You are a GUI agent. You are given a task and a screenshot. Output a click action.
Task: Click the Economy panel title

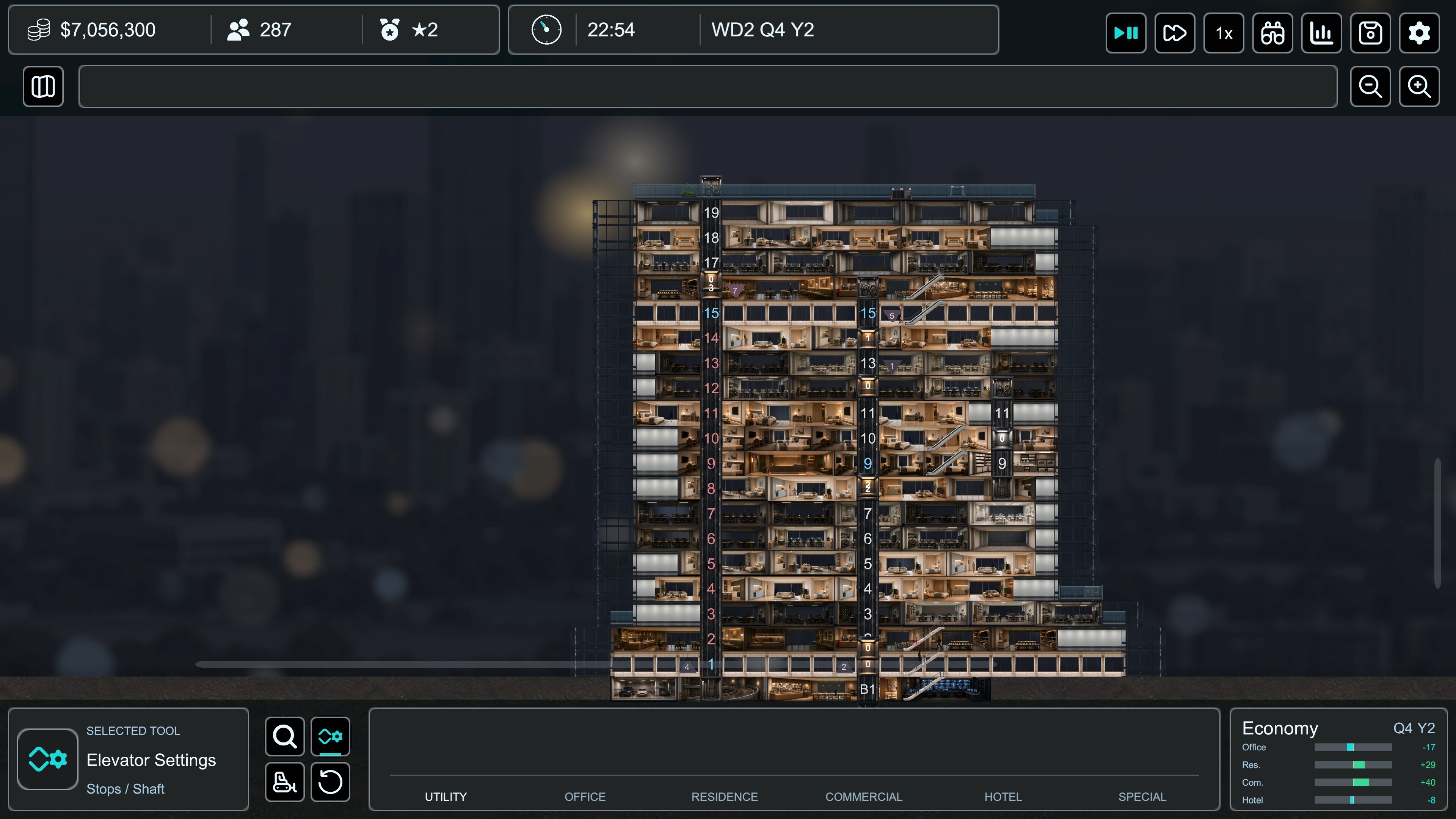(1280, 728)
